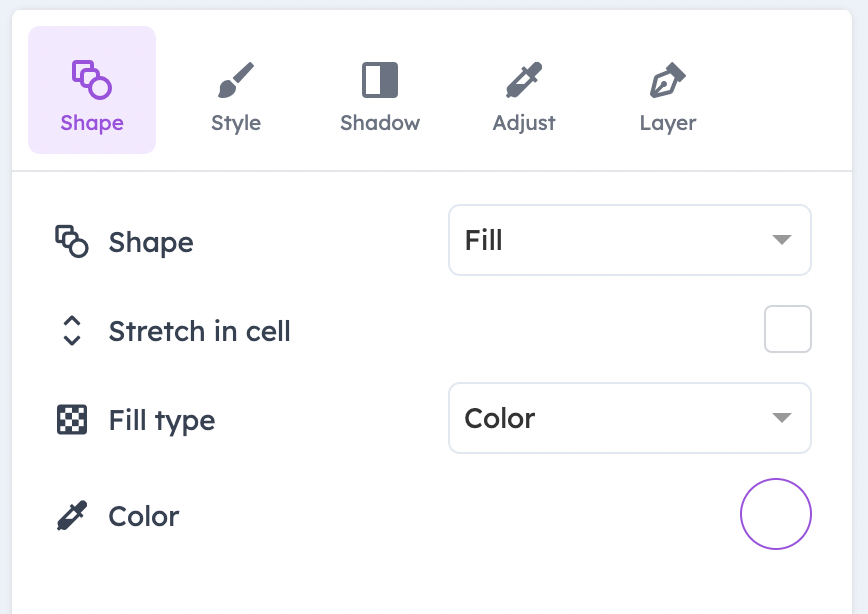
Task: Select the paintbrush Style icon
Action: (236, 80)
